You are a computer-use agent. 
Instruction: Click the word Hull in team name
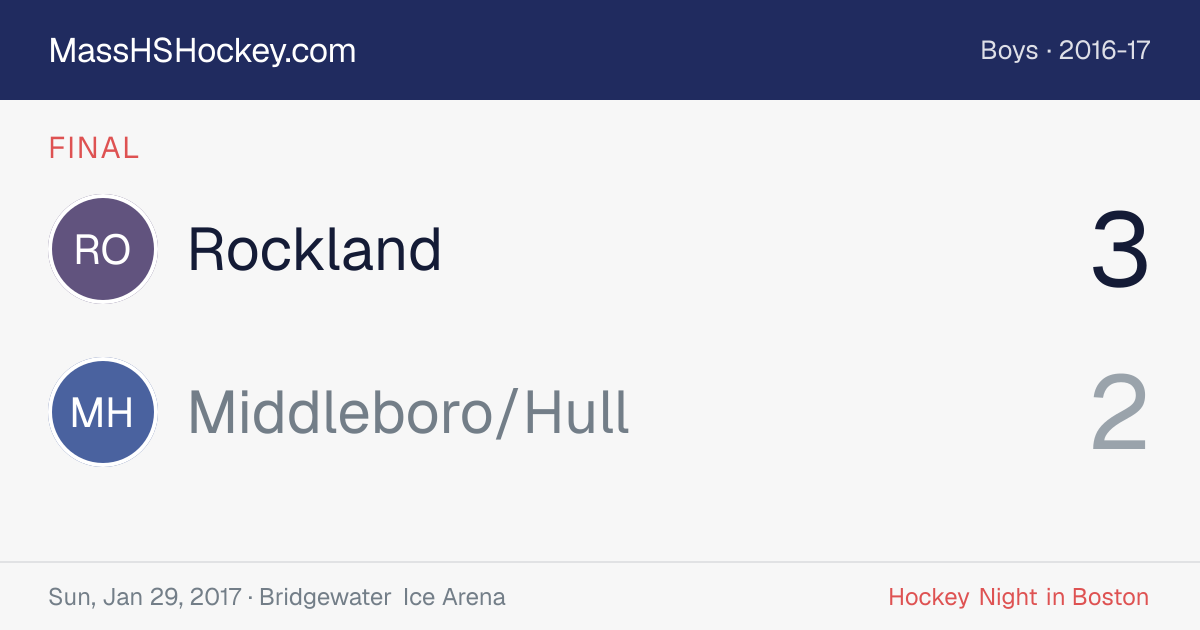tap(577, 413)
